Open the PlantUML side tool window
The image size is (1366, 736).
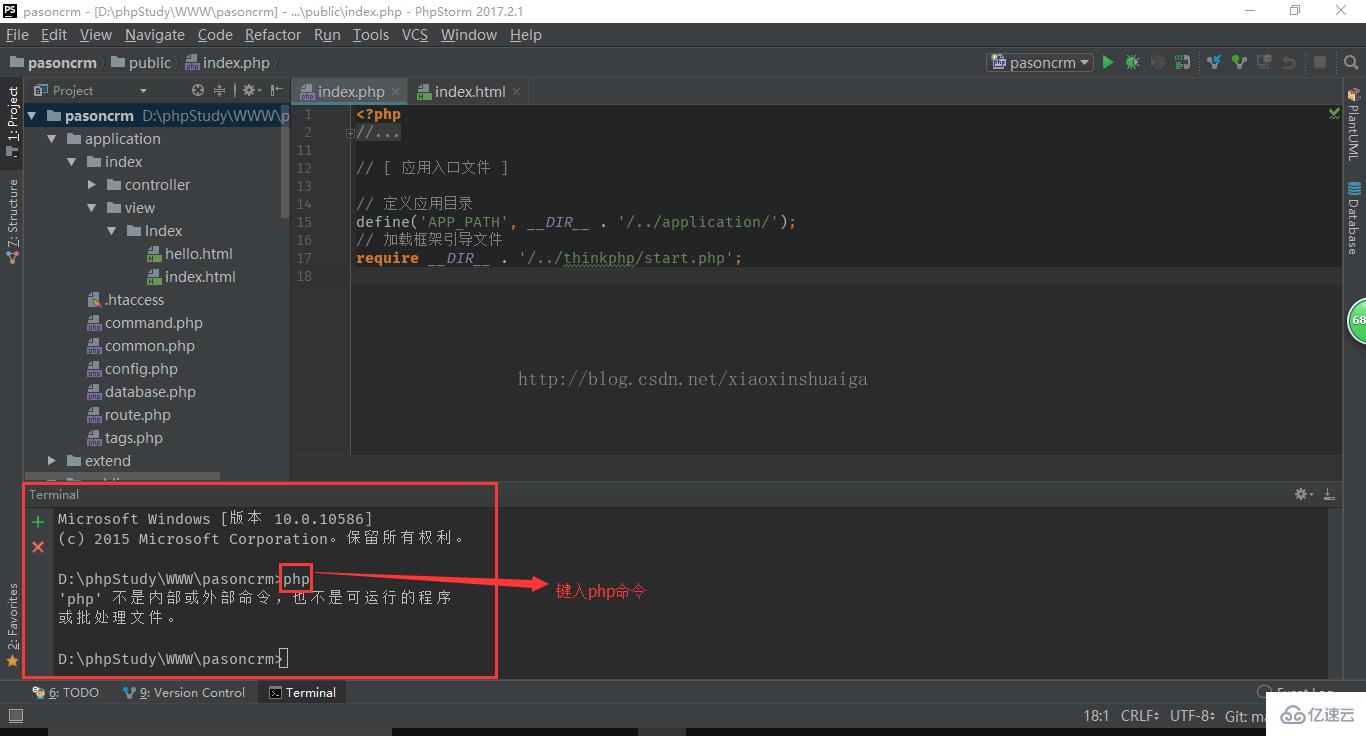(1353, 124)
